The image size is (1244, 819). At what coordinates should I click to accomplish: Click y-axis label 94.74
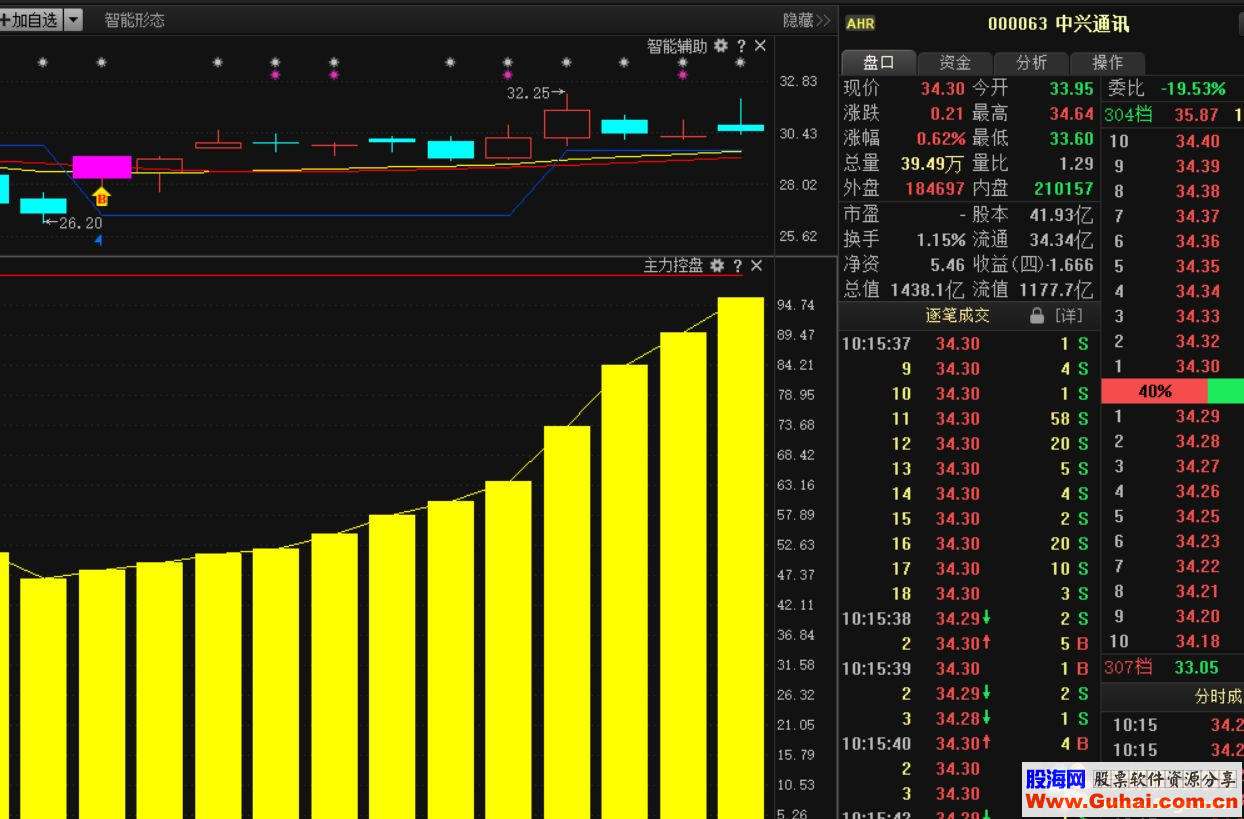796,305
